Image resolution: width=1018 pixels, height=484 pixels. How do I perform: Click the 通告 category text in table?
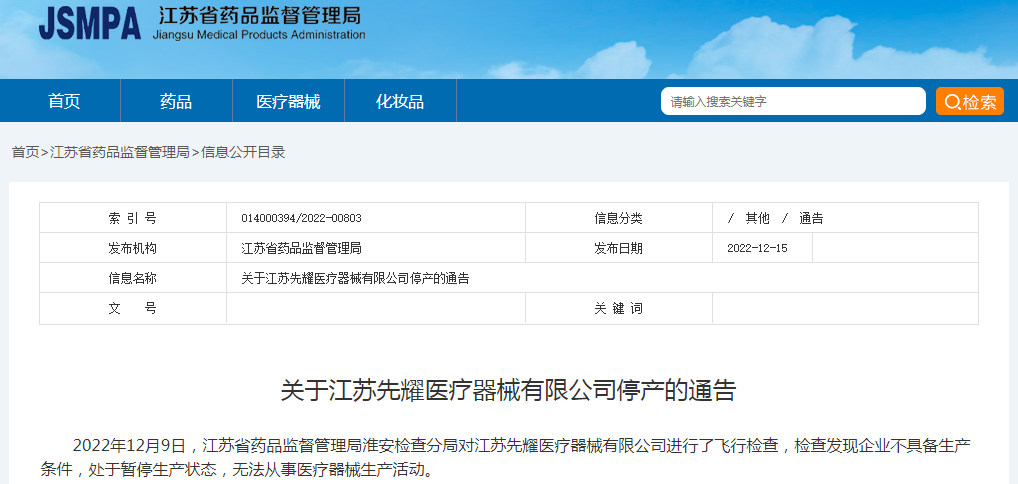tap(811, 218)
